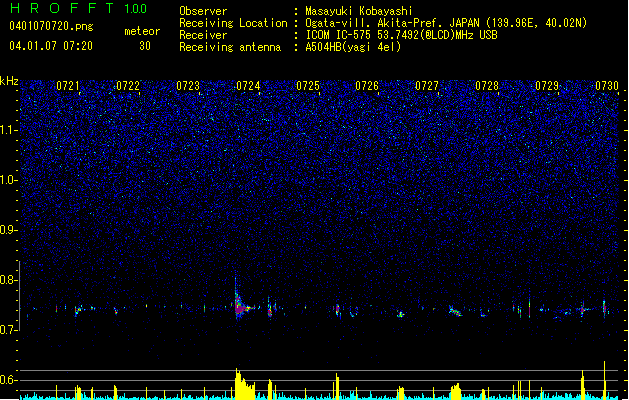The width and height of the screenshot is (629, 400).
Task: Click the 'Receiving antenna' field label
Action: coord(230,47)
